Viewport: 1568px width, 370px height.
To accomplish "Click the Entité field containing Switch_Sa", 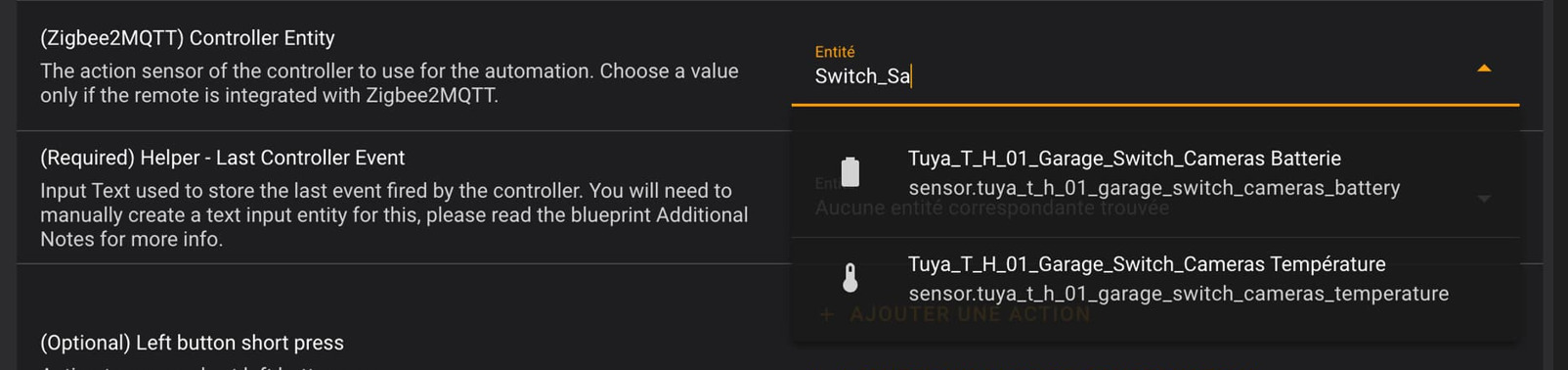I will (1154, 69).
